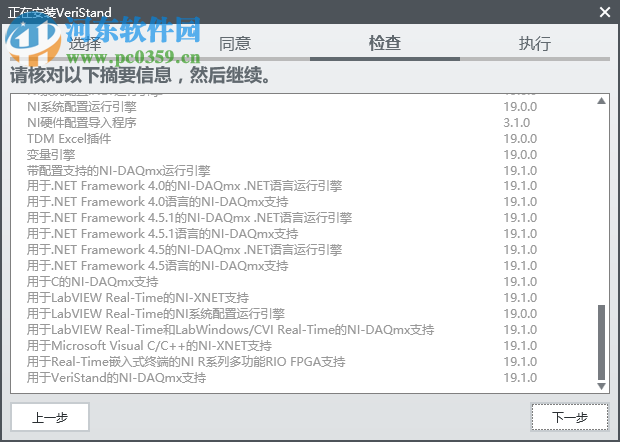Select 用于VeriStand的NI-DAQmx支持 row
The height and width of the screenshot is (442, 620).
282,378
